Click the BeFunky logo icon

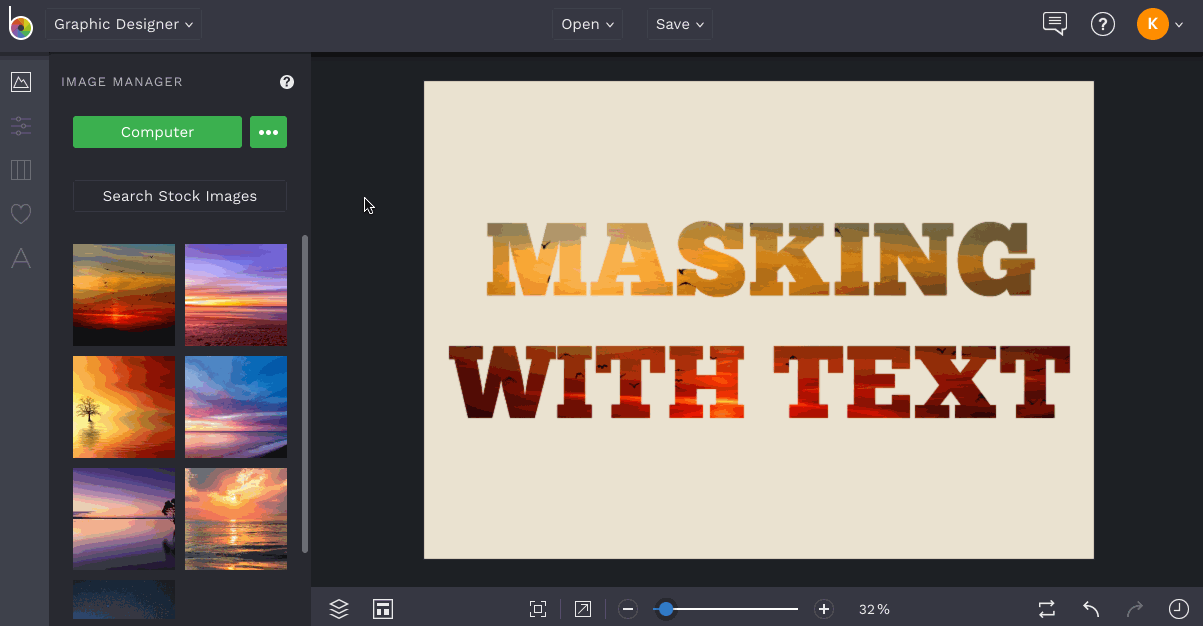(x=20, y=24)
